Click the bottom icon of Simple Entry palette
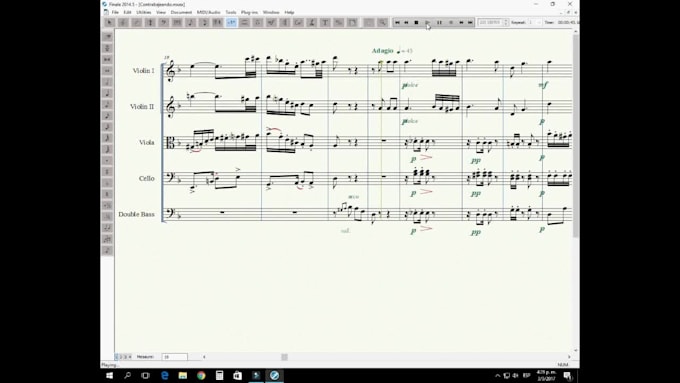The height and width of the screenshot is (383, 680). pos(107,250)
